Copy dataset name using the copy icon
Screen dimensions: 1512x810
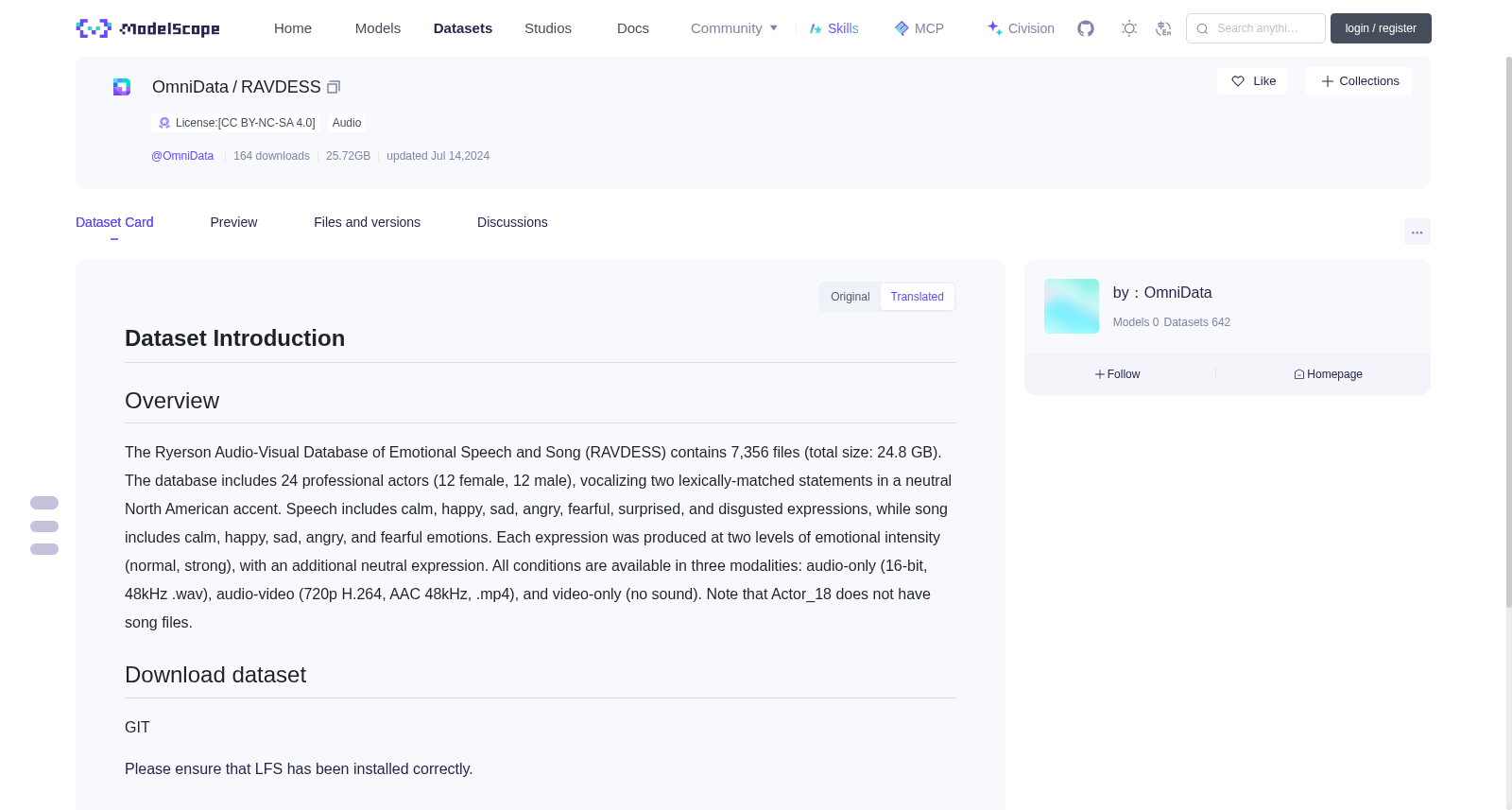(334, 87)
